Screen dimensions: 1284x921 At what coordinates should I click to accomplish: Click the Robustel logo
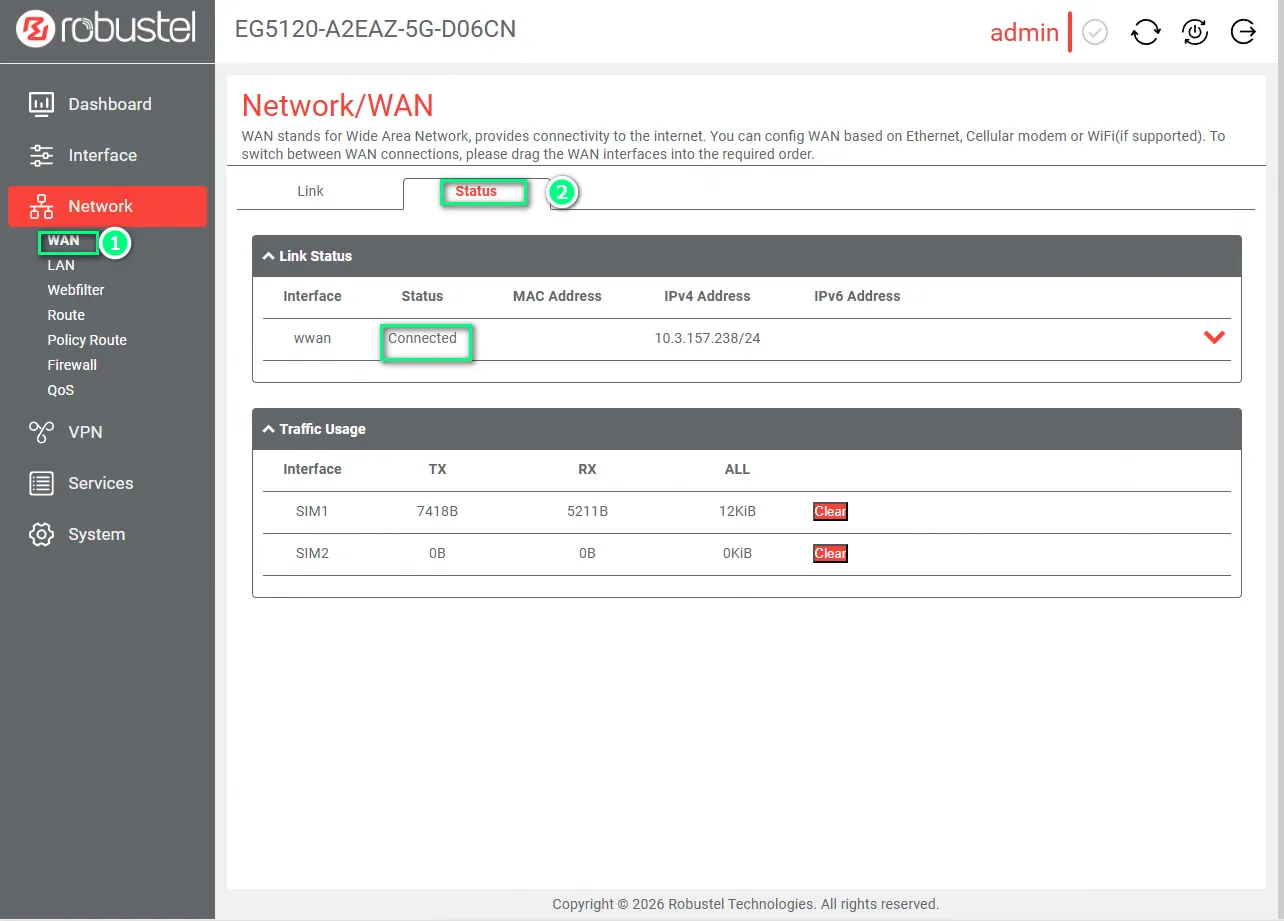(106, 30)
